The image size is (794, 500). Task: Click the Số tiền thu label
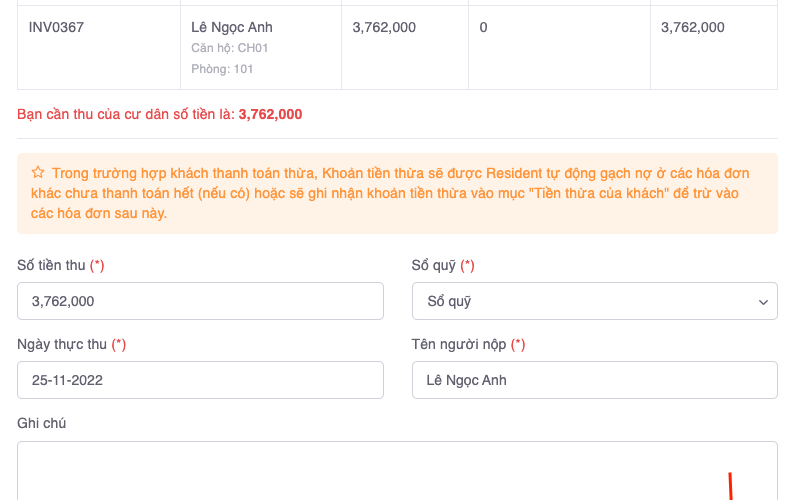tap(52, 265)
